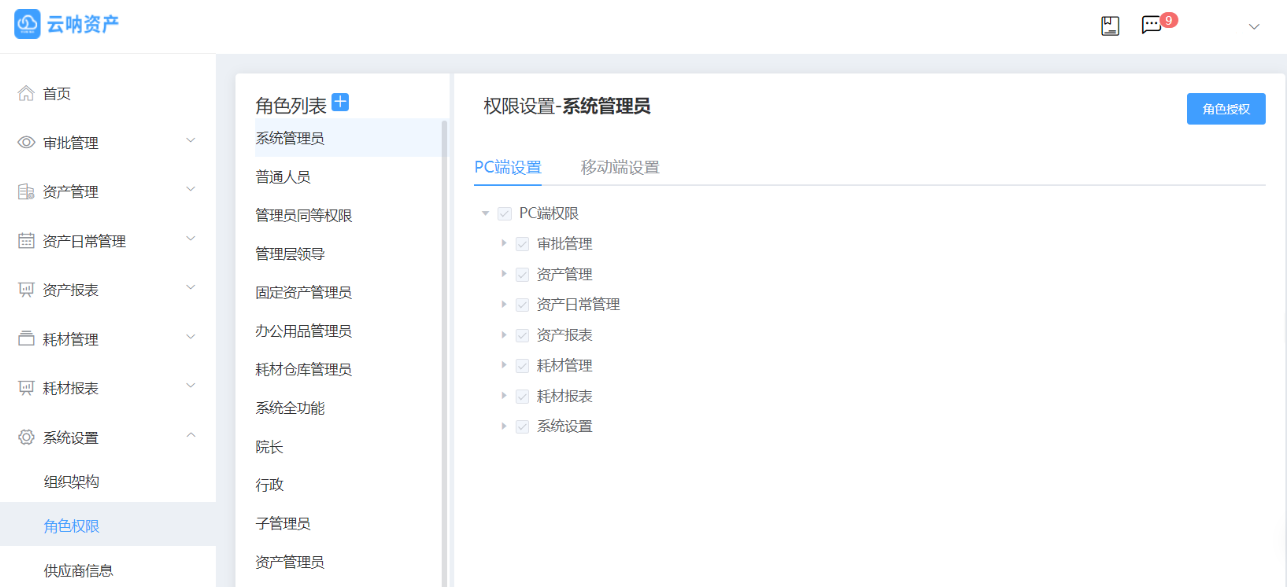Image resolution: width=1287 pixels, height=587 pixels.
Task: Click the 系统设置 gear icon
Action: (26, 437)
